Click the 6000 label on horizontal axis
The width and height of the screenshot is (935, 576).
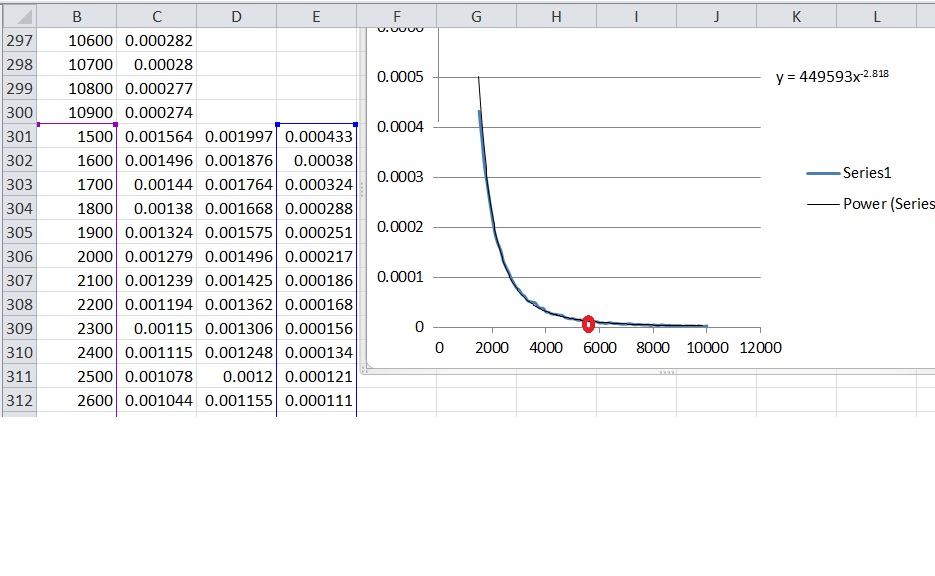600,348
